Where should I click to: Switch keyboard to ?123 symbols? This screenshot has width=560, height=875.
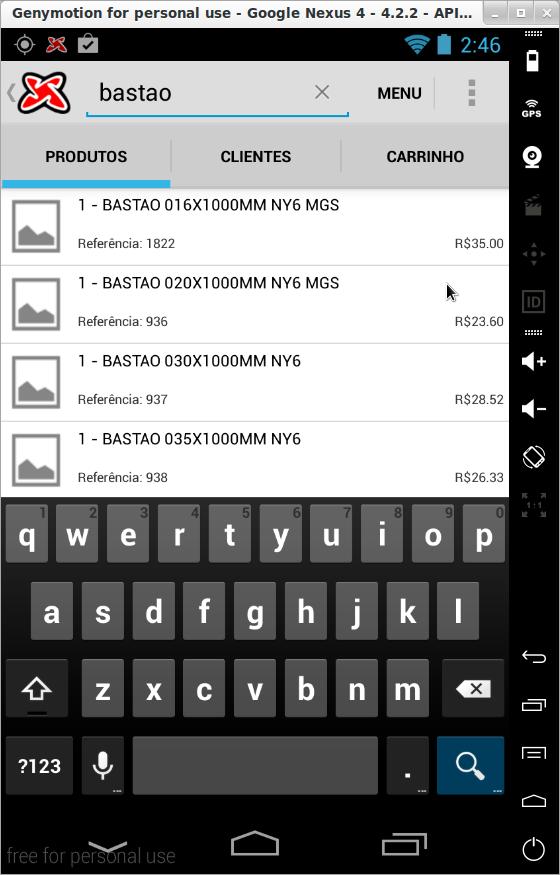click(x=39, y=765)
